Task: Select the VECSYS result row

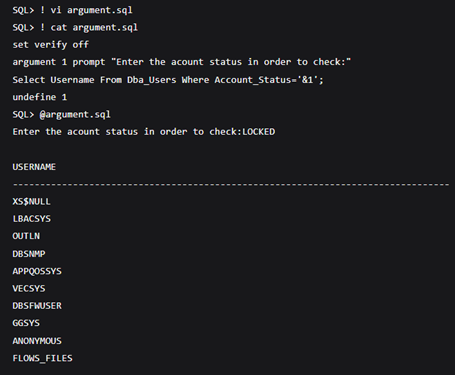Action: 29,289
